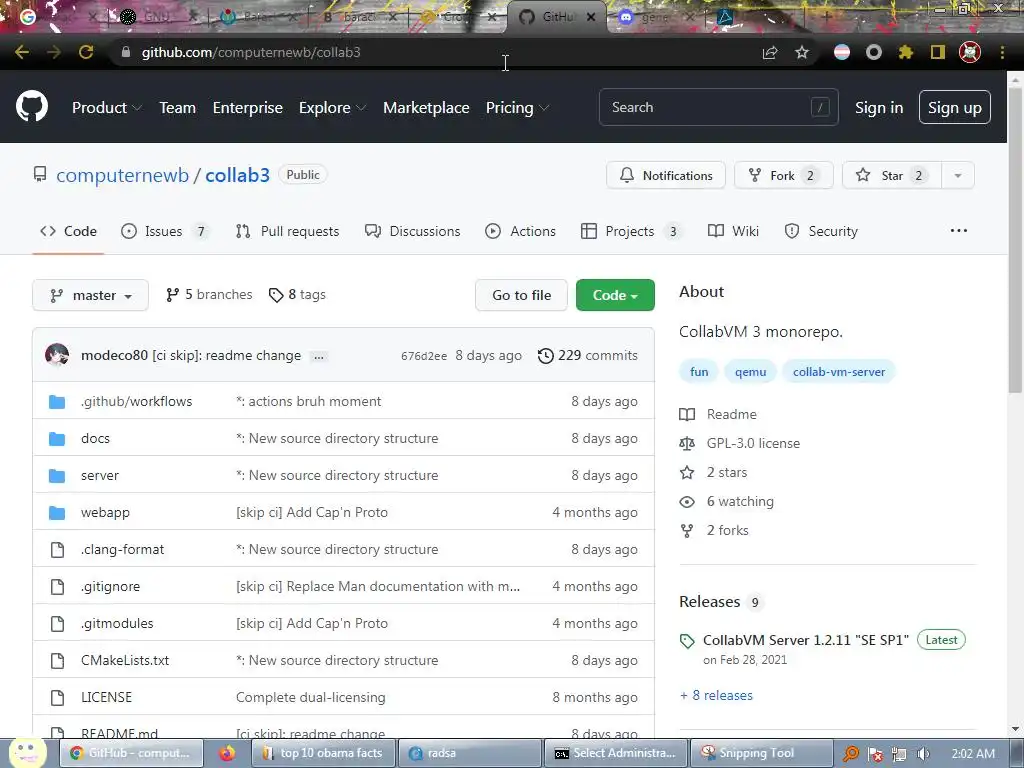Expand the Explore menu

click(332, 108)
